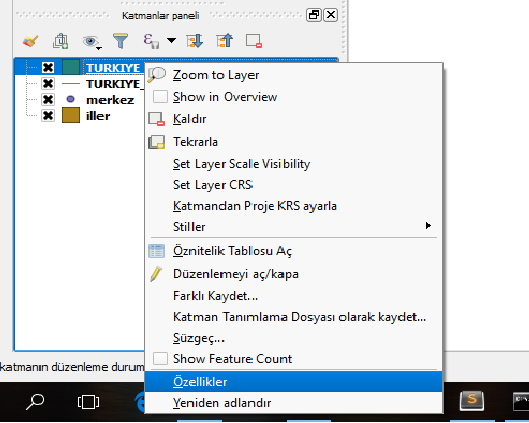Screen dimensions: 529x423
Task: Choose Kaldır from context menu
Action: click(x=294, y=119)
